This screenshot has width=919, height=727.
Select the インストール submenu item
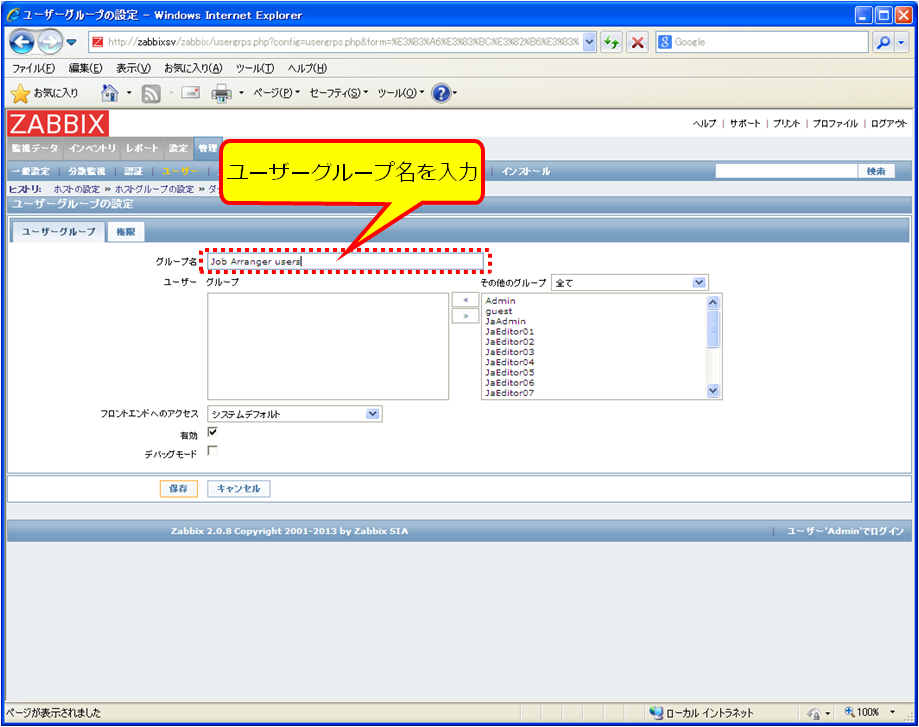[x=526, y=171]
